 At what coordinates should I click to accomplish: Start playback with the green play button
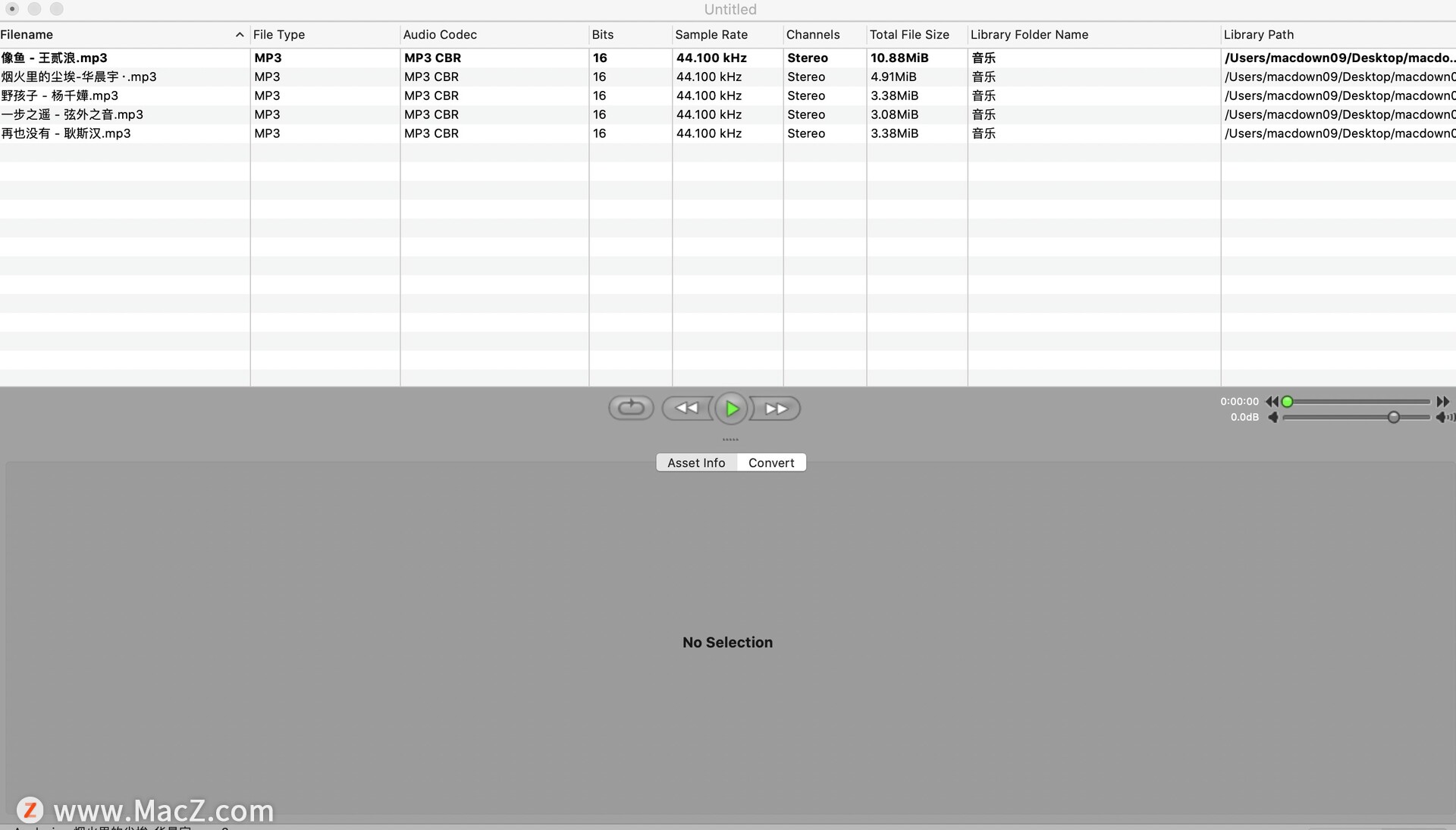732,409
